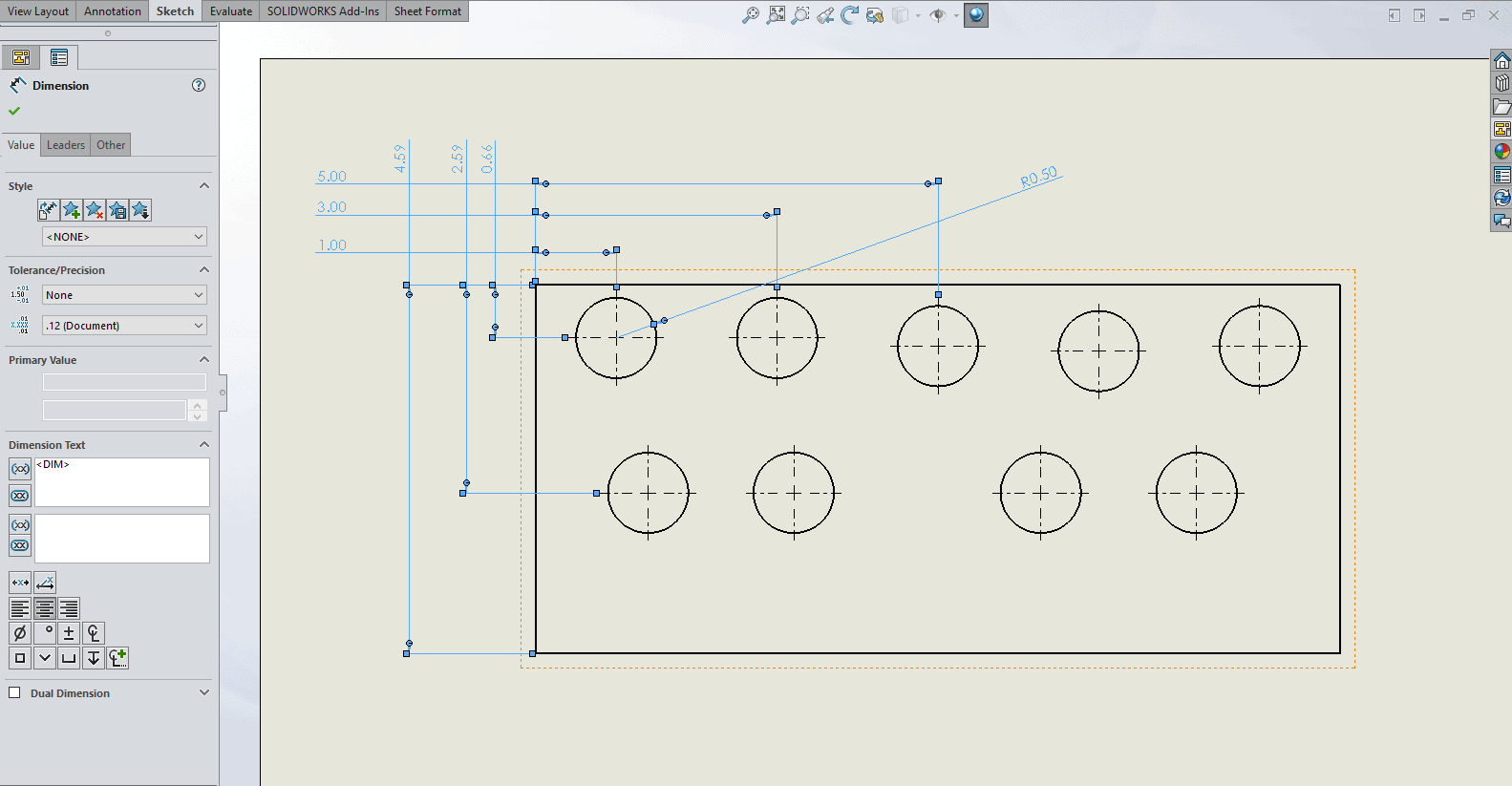This screenshot has height=786, width=1512.
Task: Click the lower dimension text box
Action: [x=122, y=539]
